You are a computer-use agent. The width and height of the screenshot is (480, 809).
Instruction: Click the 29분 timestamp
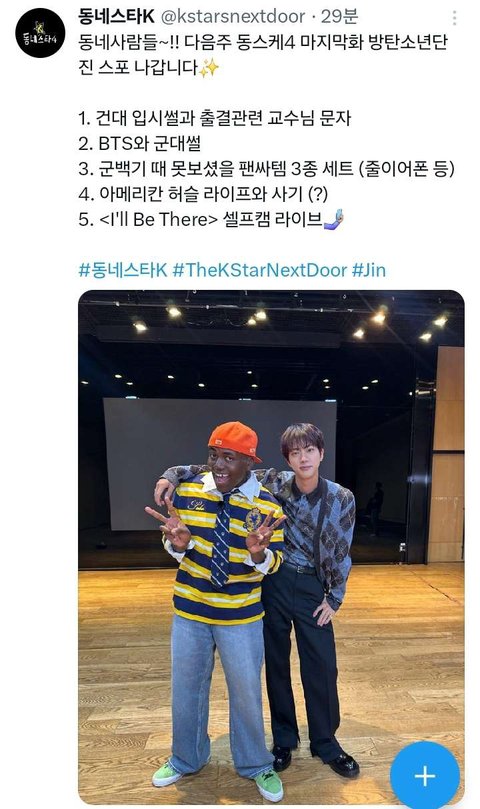(339, 17)
